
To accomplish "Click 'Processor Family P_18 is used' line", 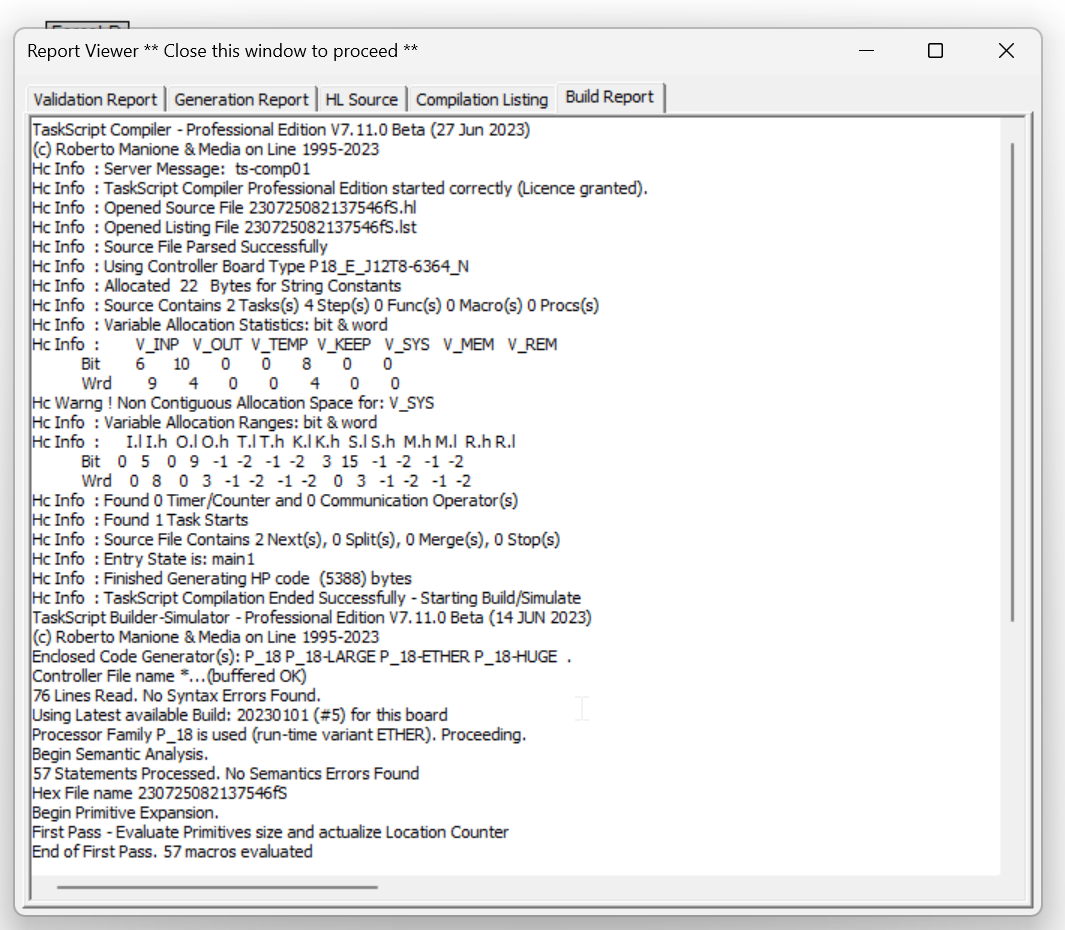I will coord(279,734).
